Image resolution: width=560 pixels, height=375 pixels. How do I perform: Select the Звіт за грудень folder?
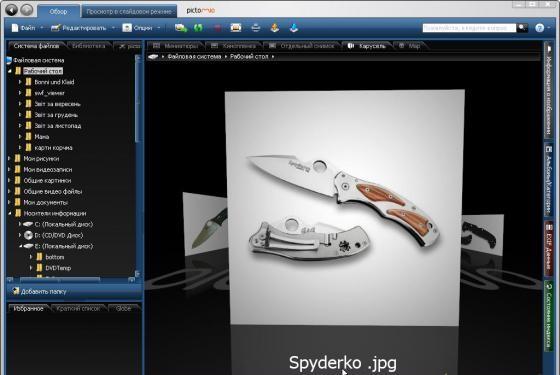[56, 115]
